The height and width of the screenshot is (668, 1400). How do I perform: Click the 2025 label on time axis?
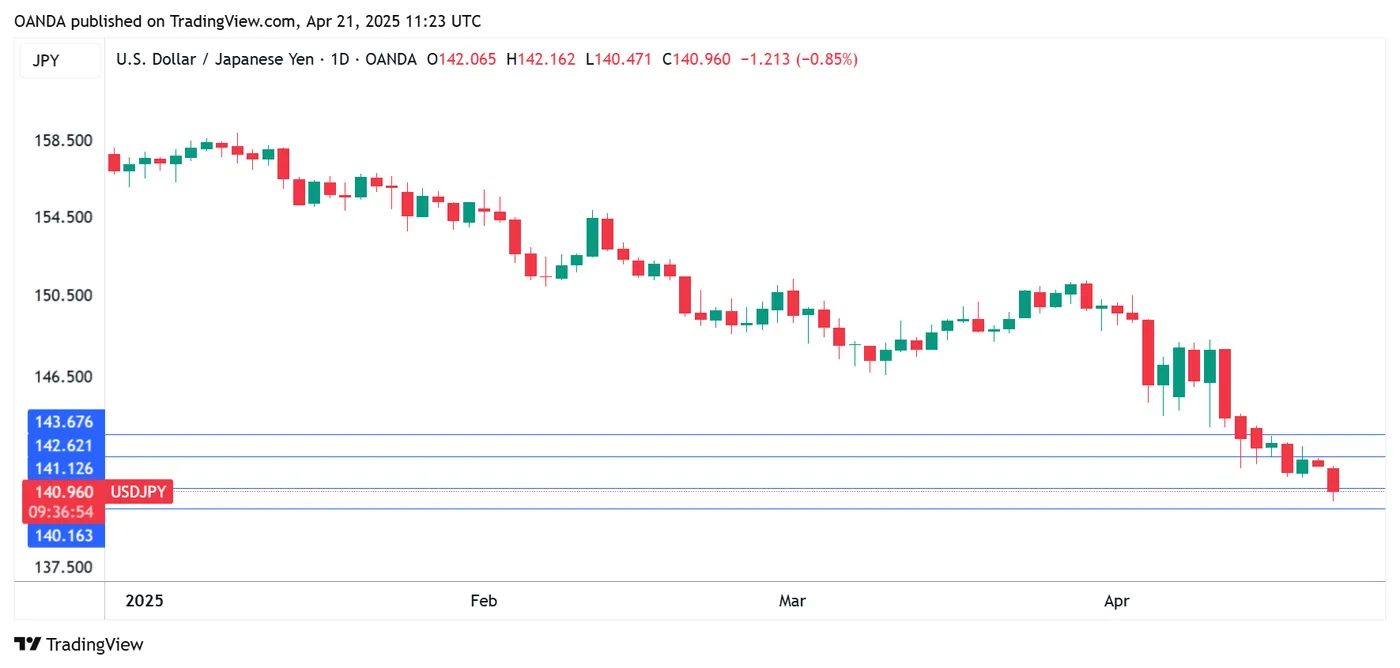pos(144,601)
